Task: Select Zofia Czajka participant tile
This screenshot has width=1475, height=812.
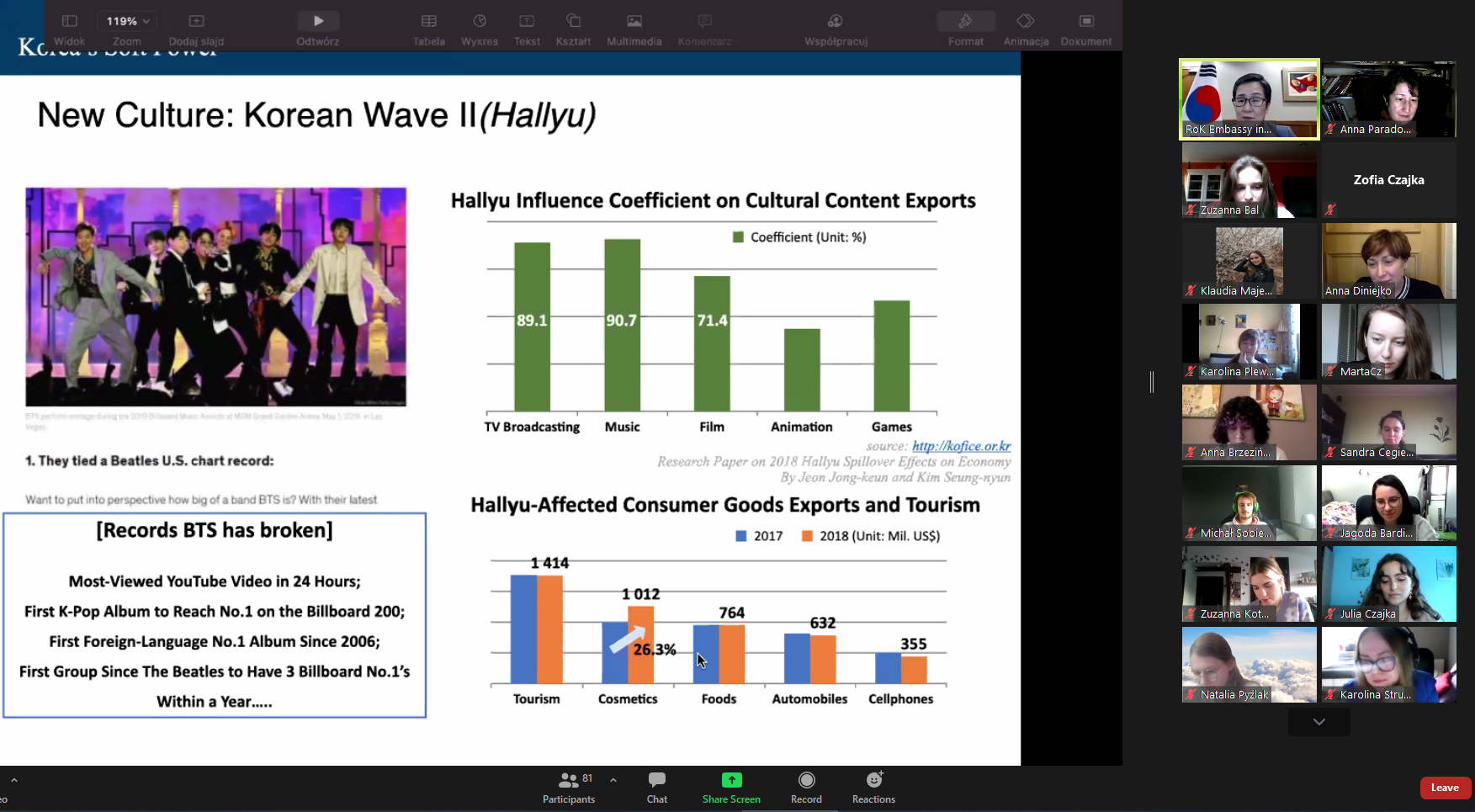Action: coord(1388,180)
